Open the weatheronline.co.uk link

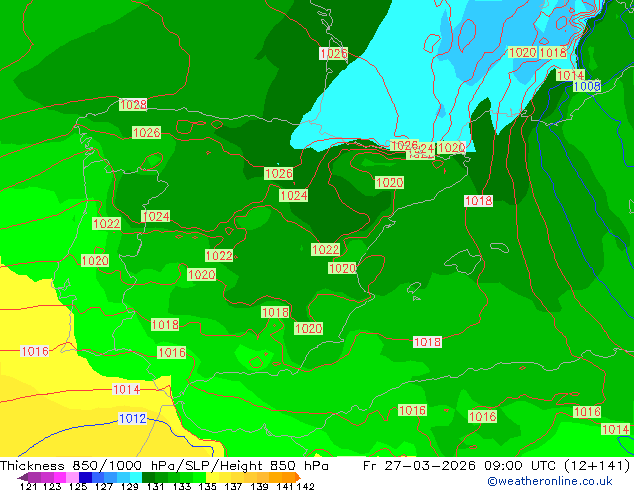point(550,481)
